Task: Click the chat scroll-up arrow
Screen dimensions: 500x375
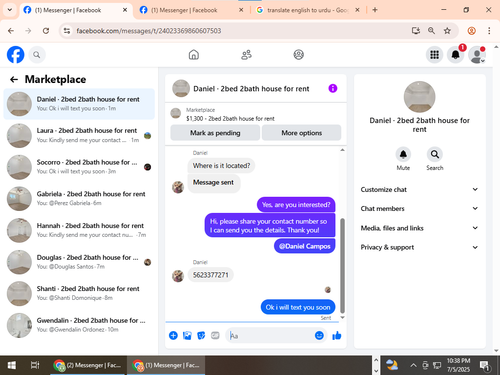Action: (342, 150)
